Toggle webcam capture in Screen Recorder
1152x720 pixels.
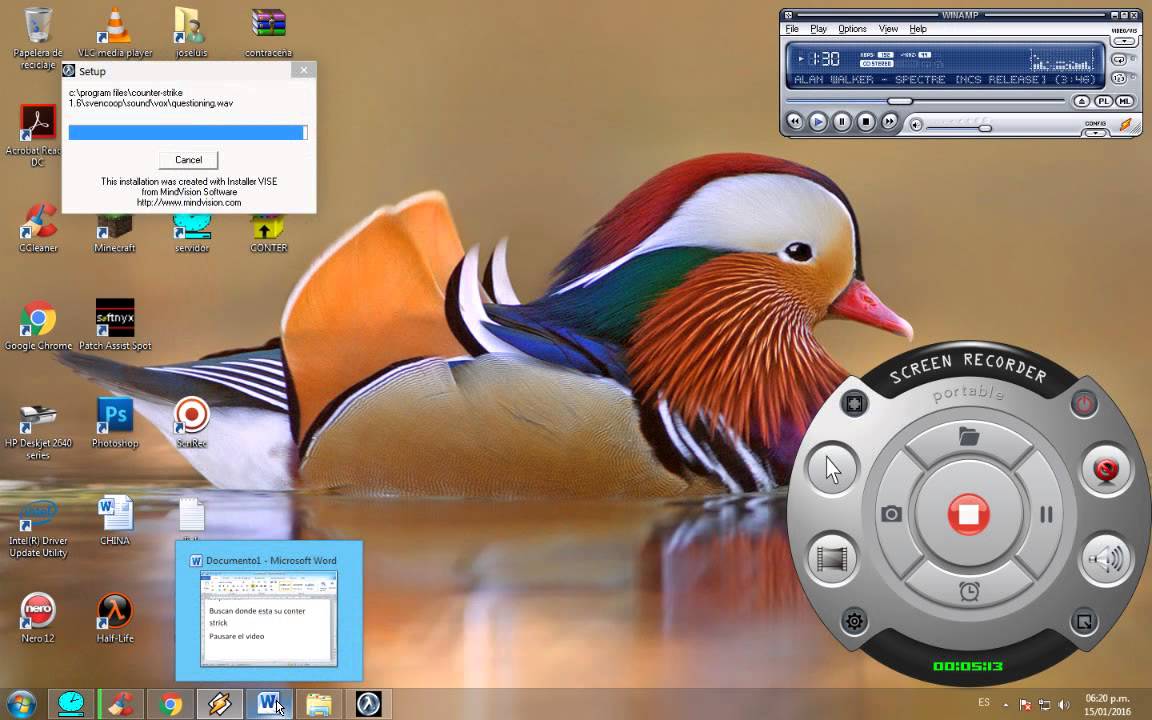click(1106, 469)
